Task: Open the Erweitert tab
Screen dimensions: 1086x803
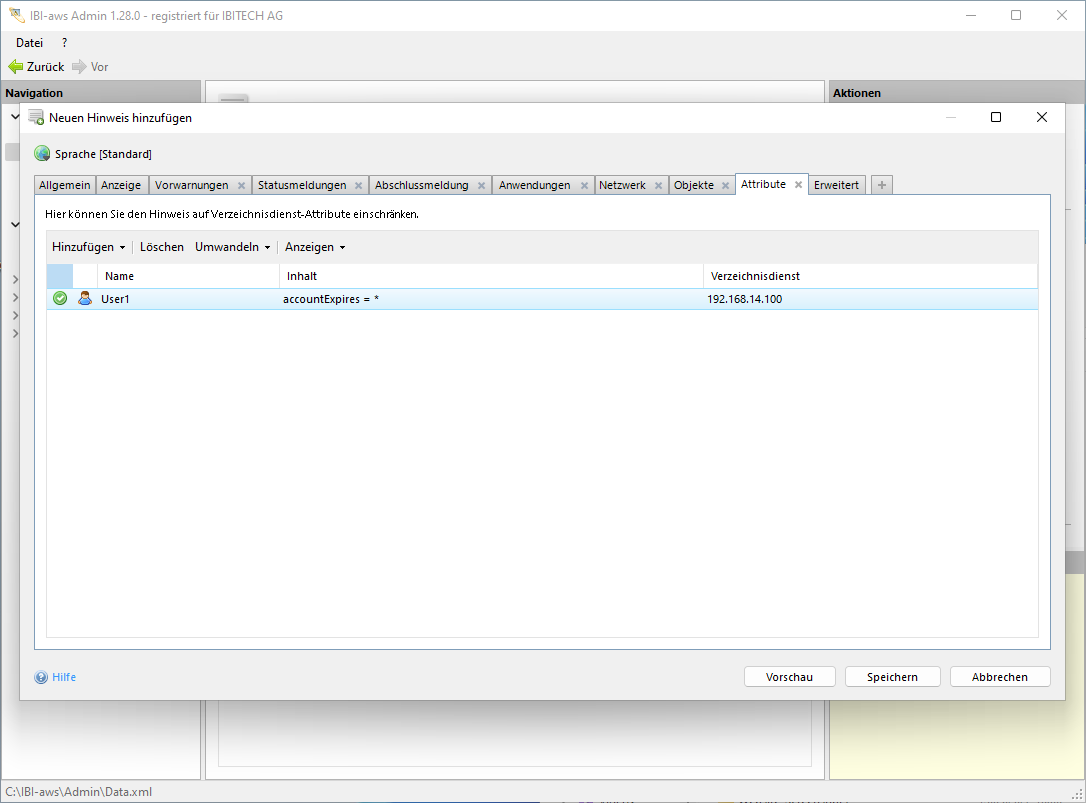Action: tap(836, 185)
